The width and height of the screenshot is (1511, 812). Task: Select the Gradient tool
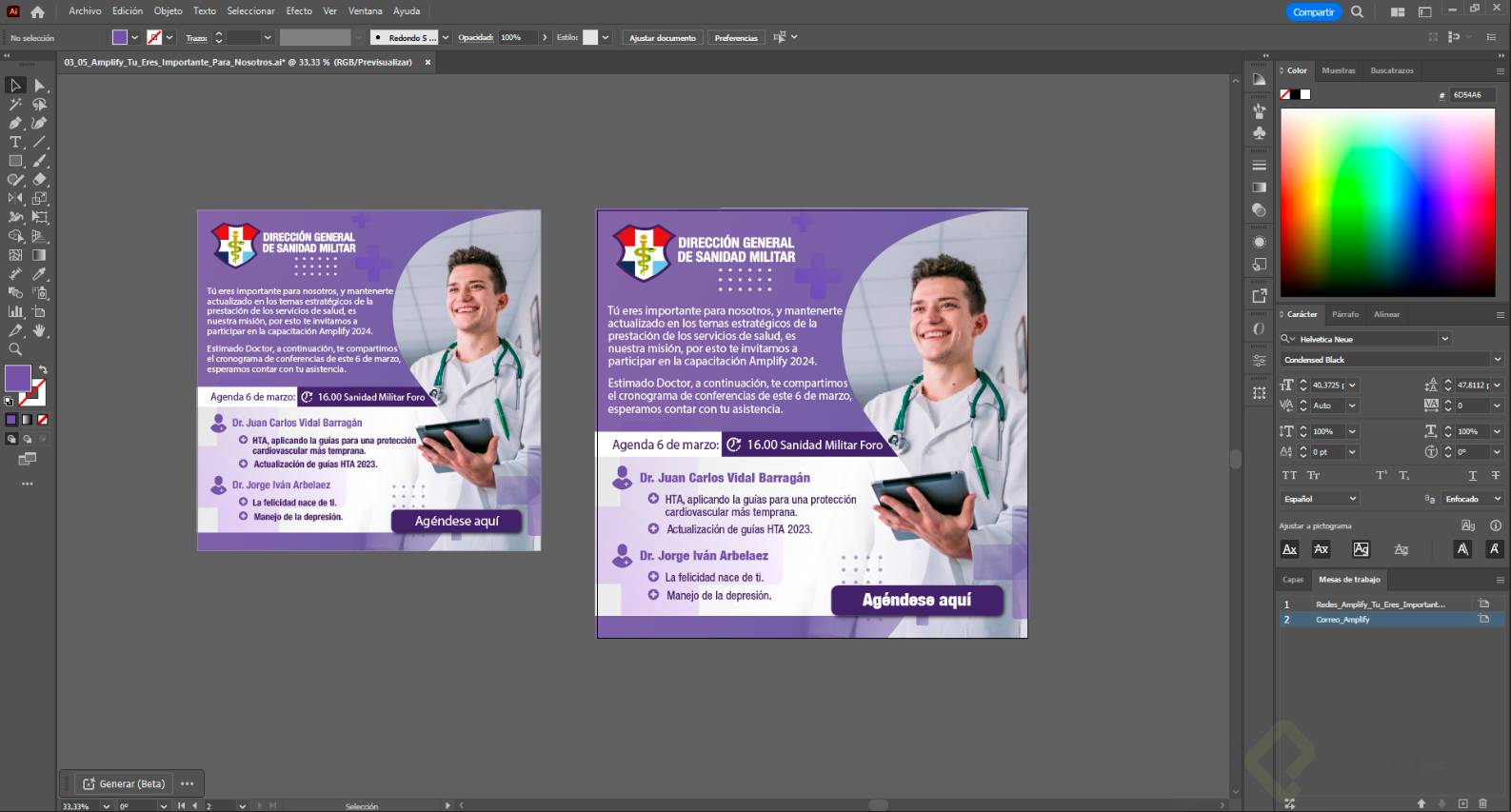(40, 255)
